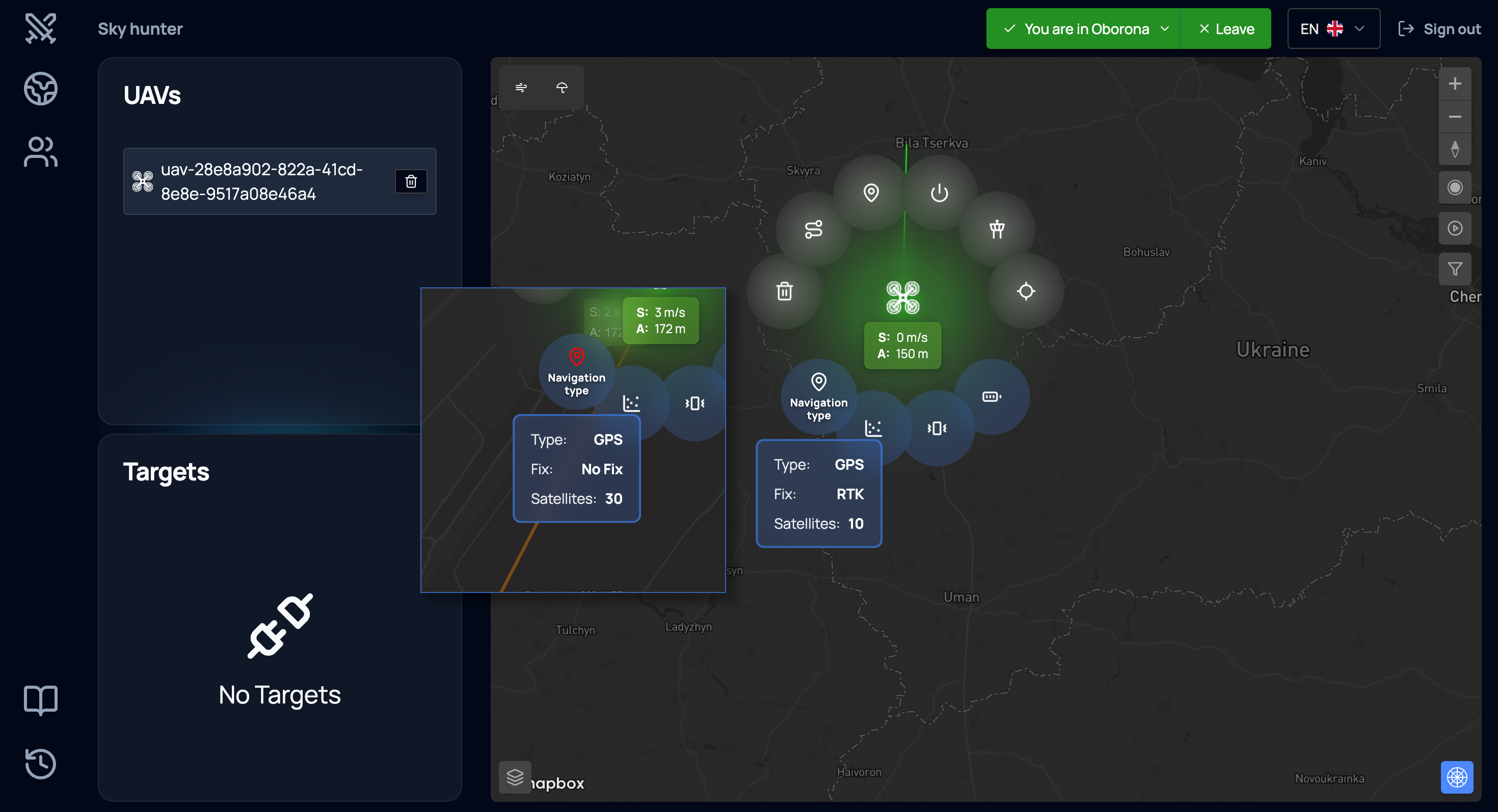Toggle the record circle map control
Image resolution: width=1498 pixels, height=812 pixels.
1454,187
